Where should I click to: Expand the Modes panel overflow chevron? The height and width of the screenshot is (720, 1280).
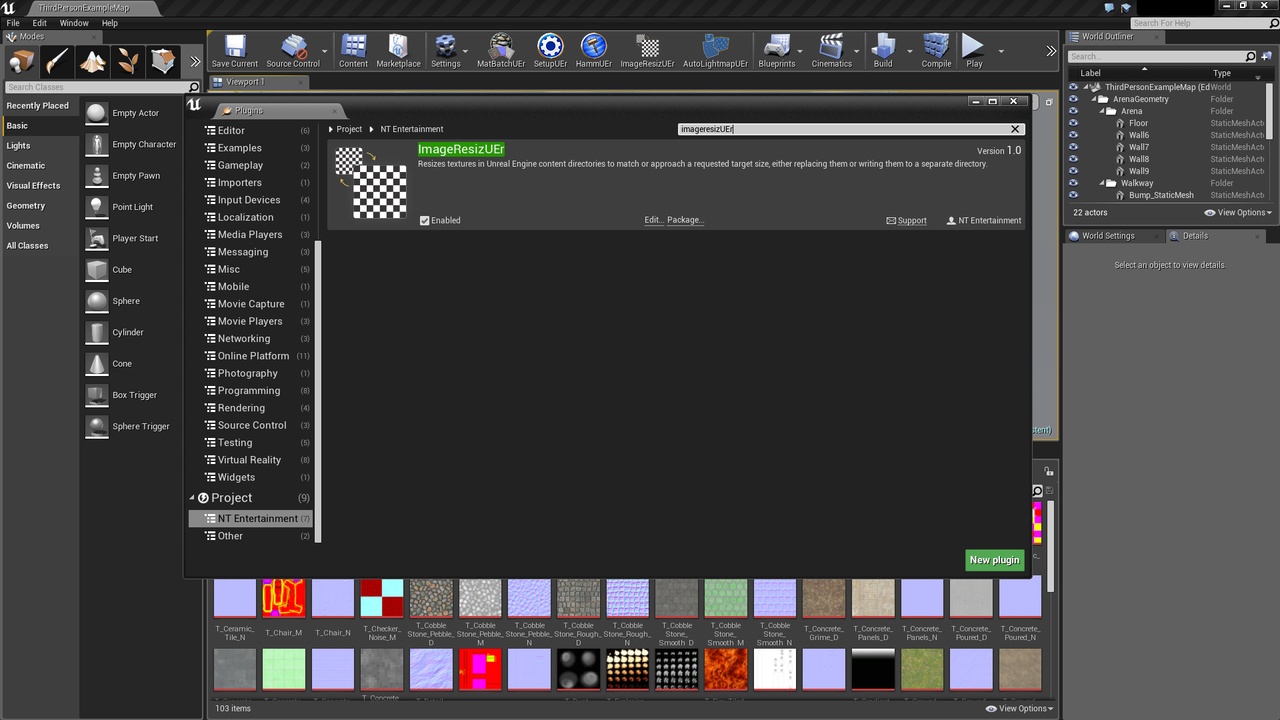(195, 62)
